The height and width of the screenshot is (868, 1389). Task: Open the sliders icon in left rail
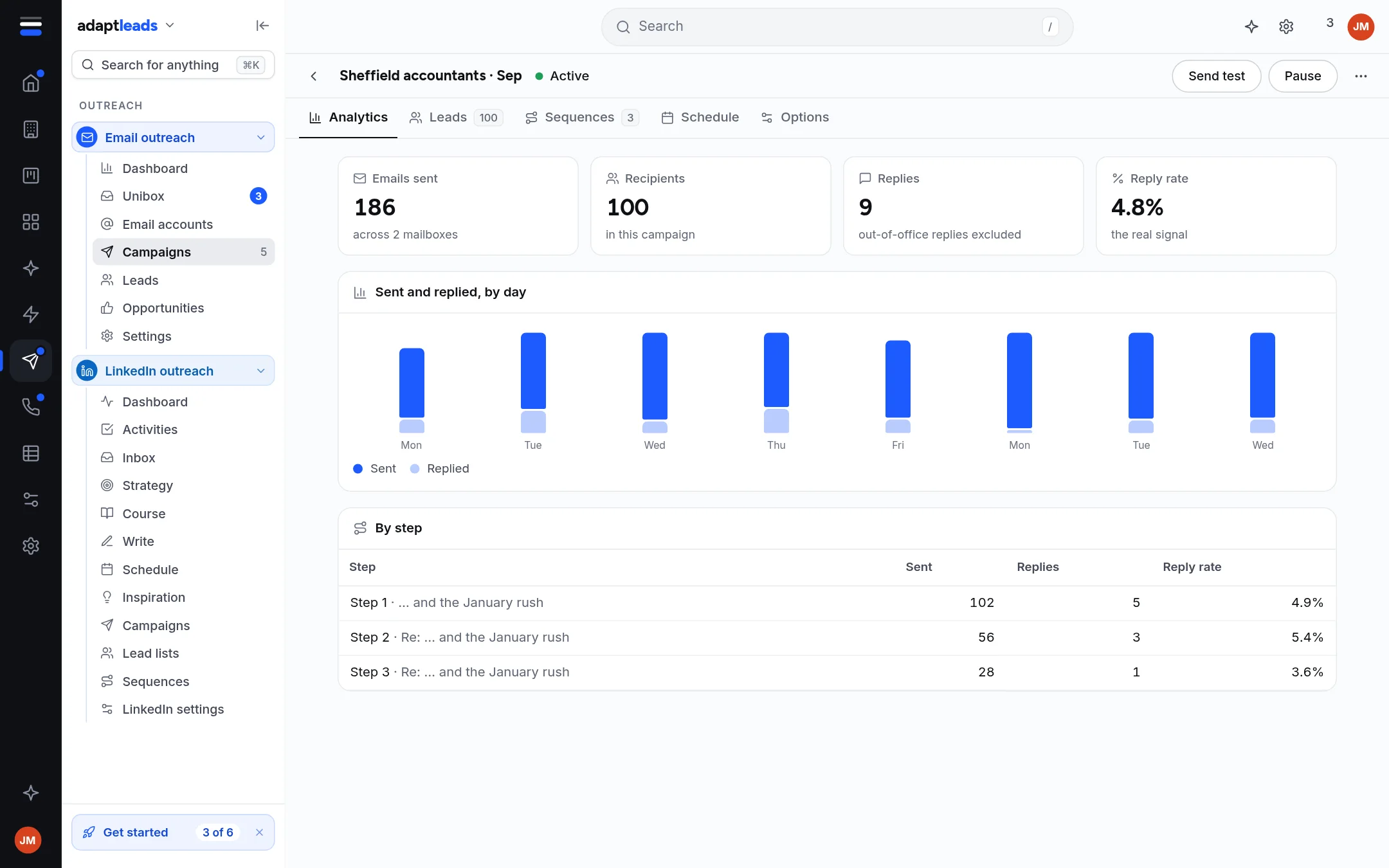pyautogui.click(x=31, y=500)
